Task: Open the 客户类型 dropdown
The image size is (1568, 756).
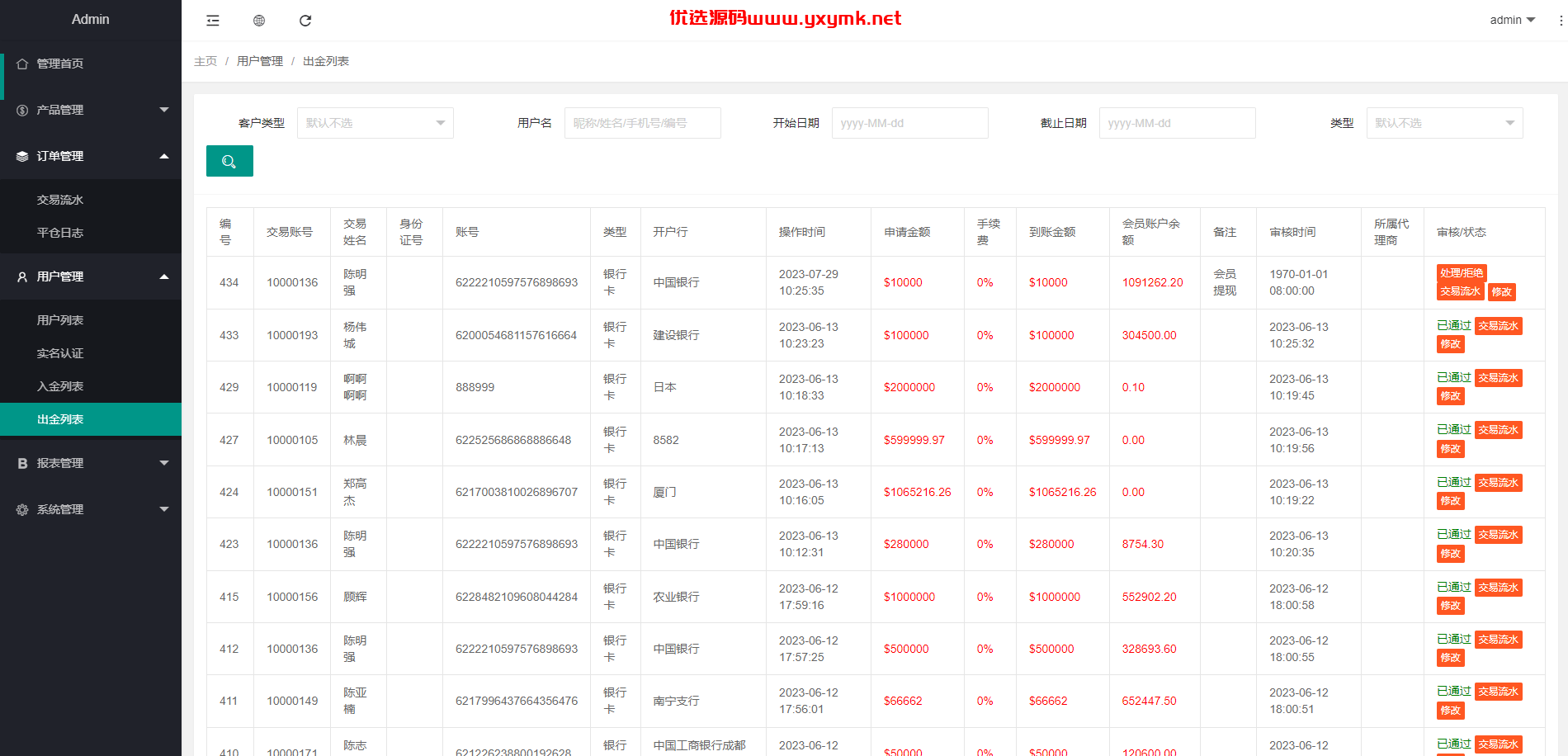Action: coord(375,123)
